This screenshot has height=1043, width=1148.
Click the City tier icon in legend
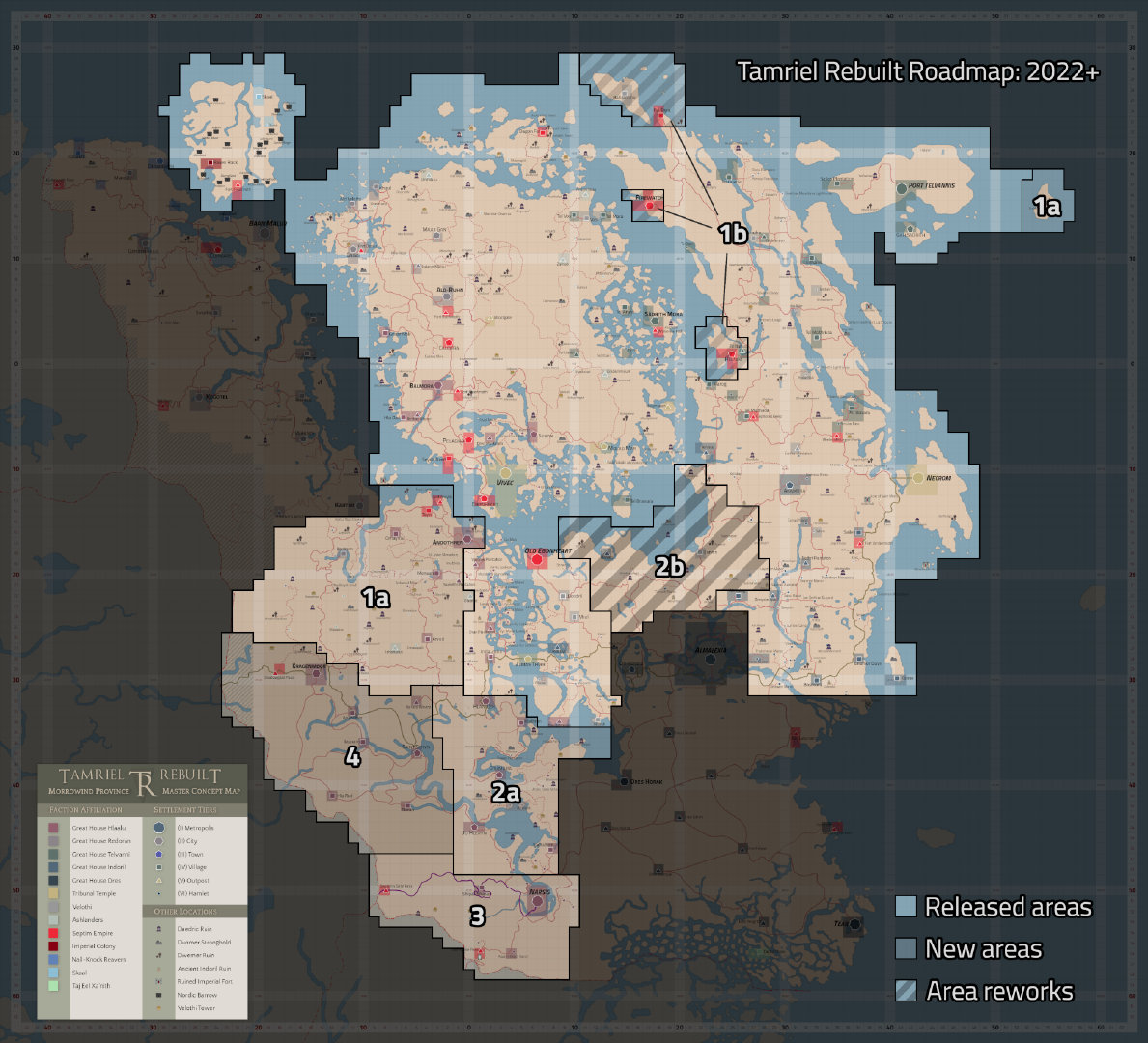tap(159, 841)
